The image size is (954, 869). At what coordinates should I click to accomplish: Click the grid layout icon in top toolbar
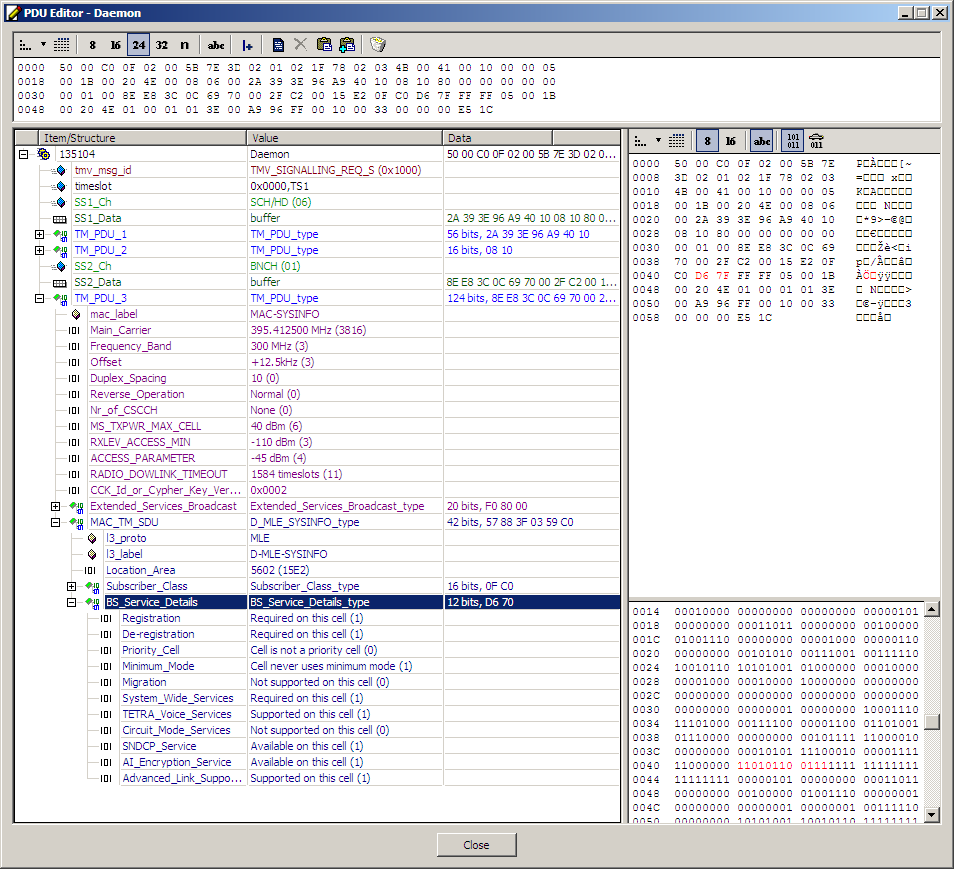[x=61, y=45]
